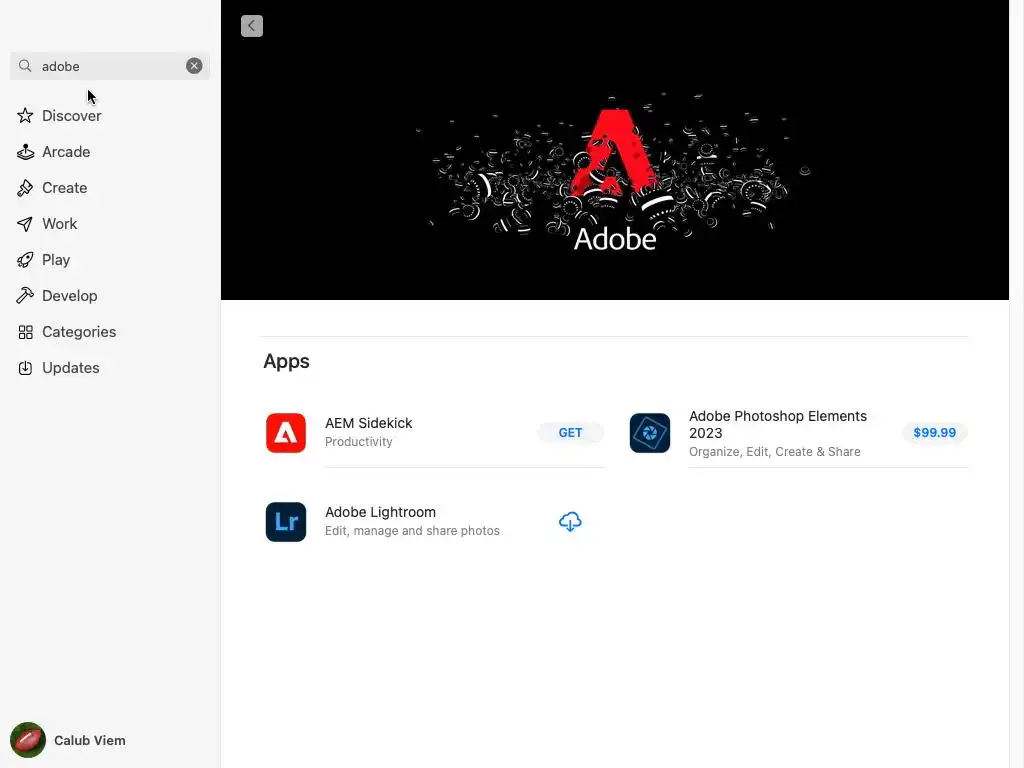Screen dimensions: 1024x768
Task: Click the back chevron button
Action: [251, 26]
